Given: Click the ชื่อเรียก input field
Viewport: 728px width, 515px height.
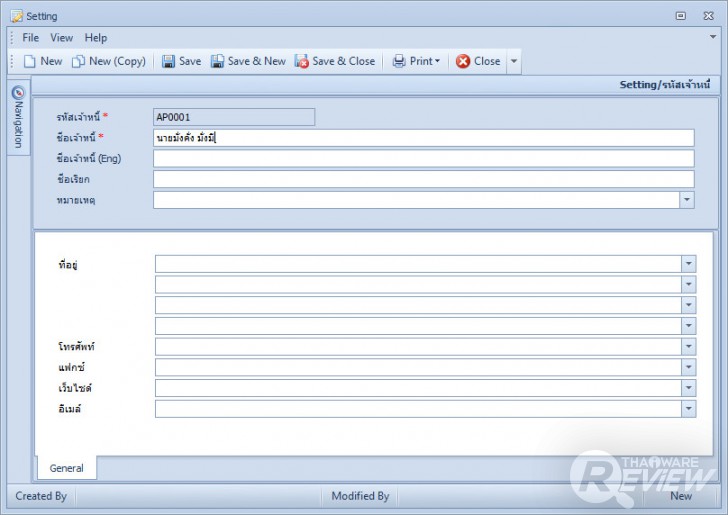Looking at the screenshot, I should pyautogui.click(x=424, y=179).
